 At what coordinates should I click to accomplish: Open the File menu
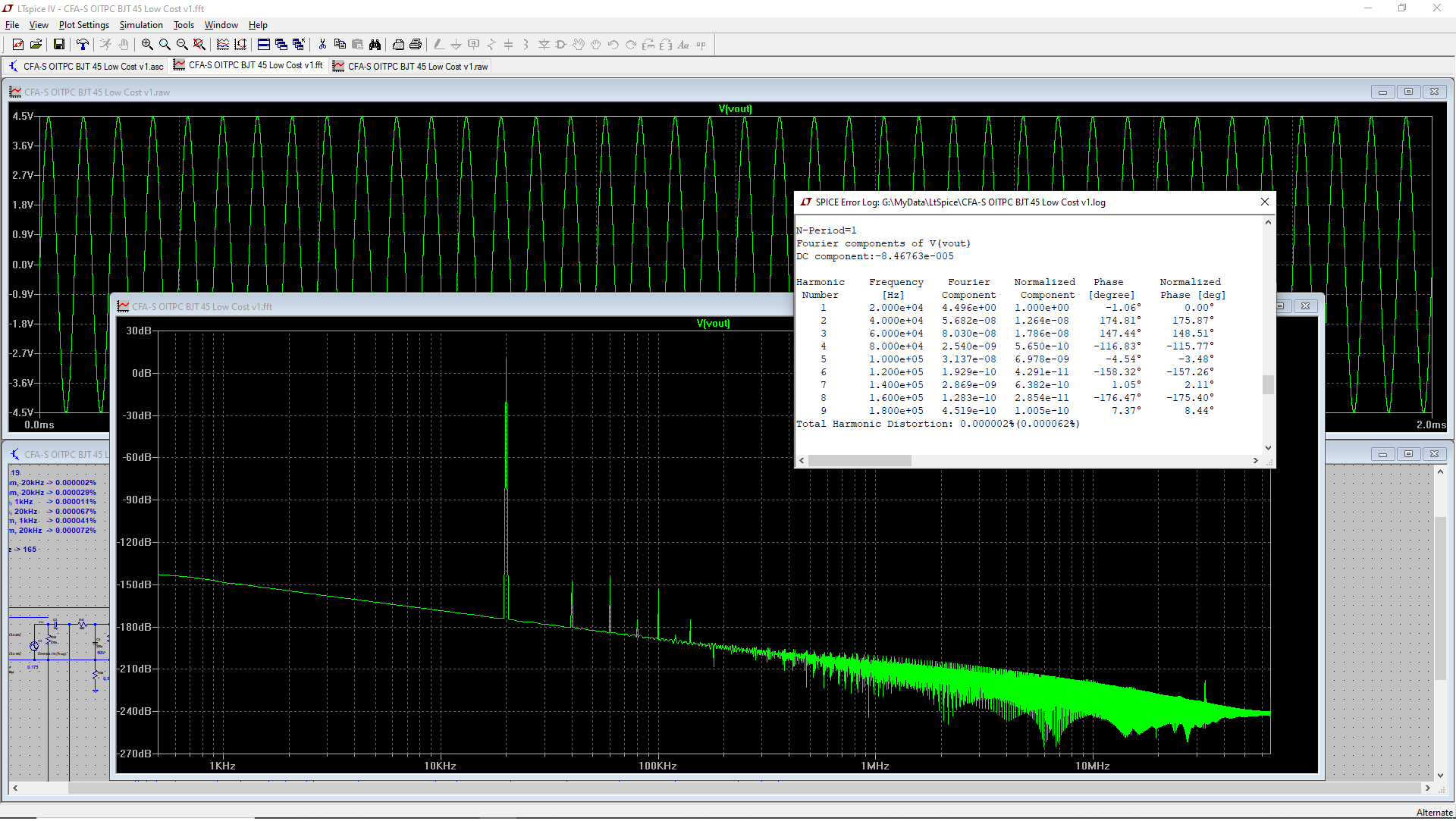[12, 25]
